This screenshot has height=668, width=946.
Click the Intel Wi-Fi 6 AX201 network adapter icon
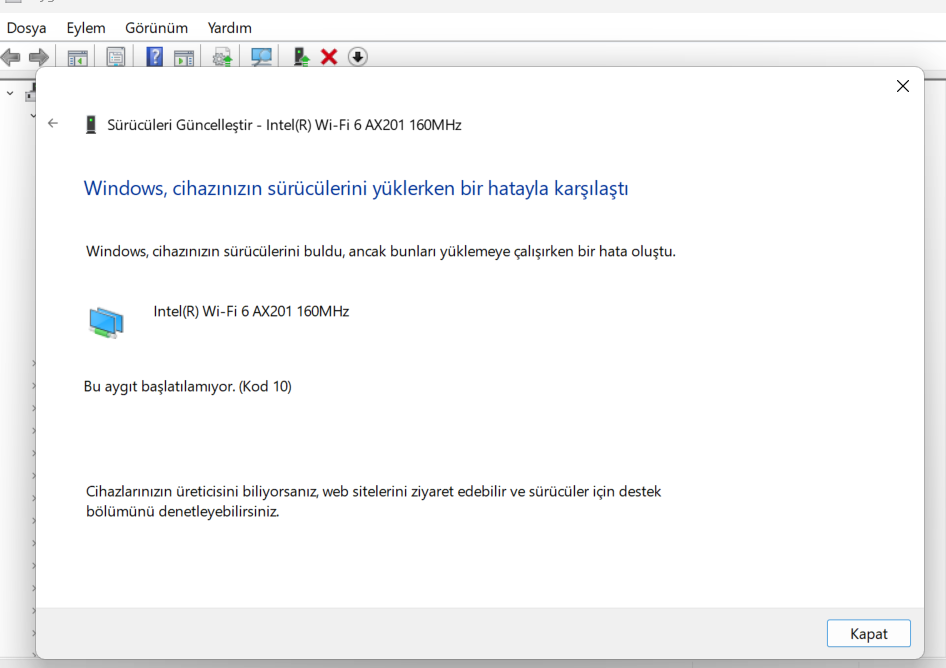[x=106, y=322]
